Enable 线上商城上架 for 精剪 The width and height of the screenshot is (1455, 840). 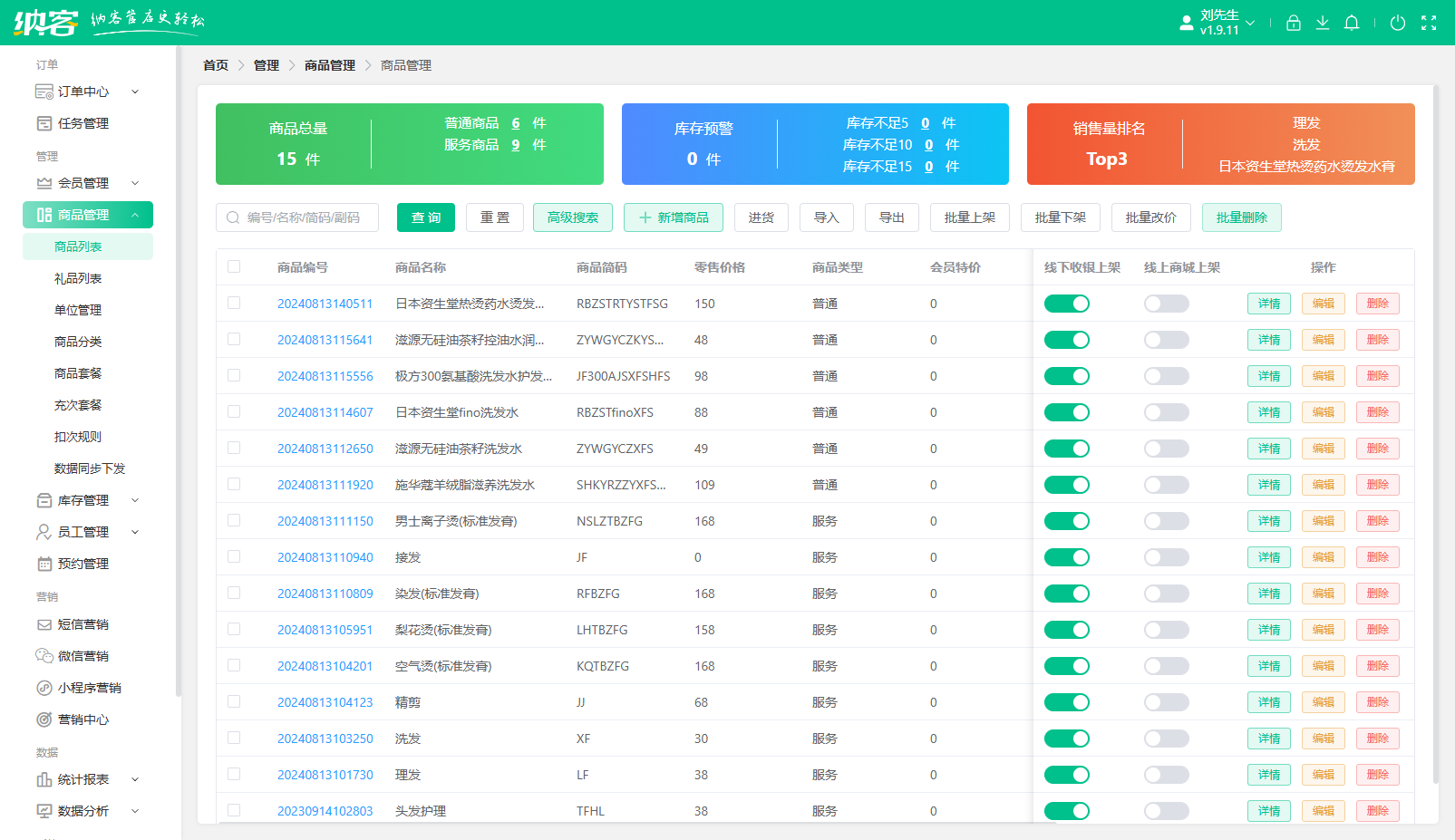(1167, 702)
